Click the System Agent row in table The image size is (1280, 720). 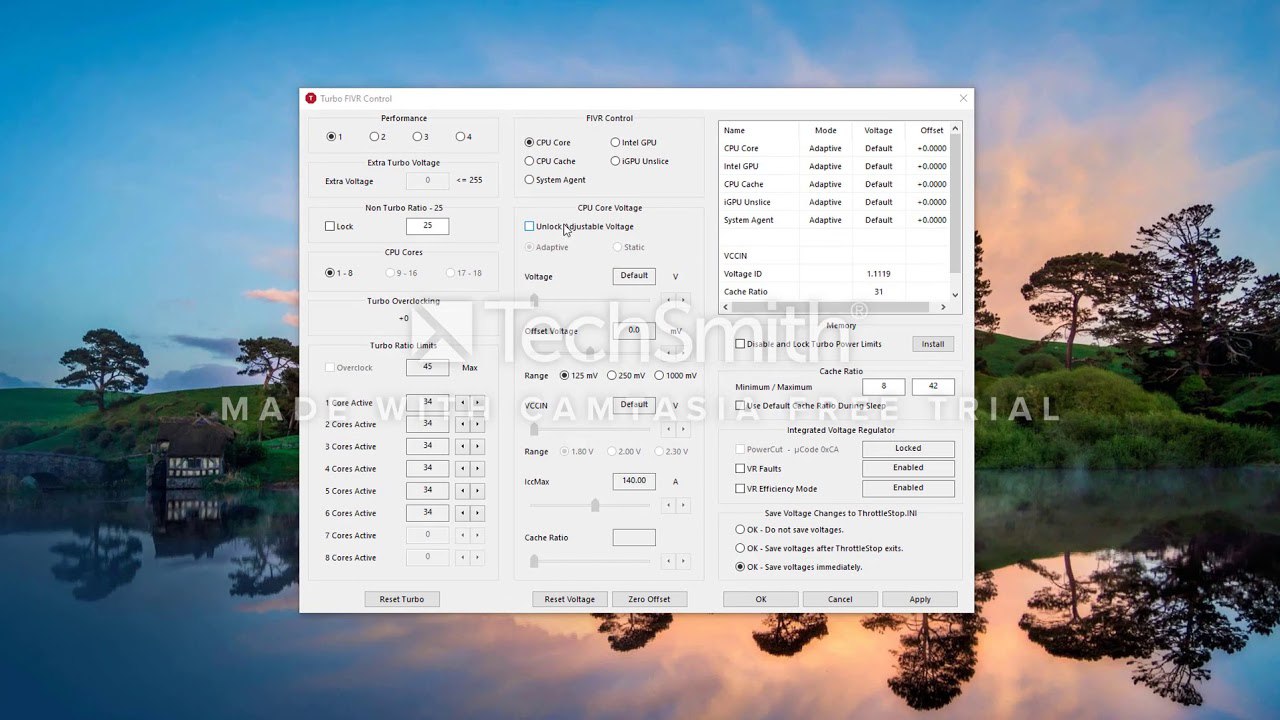pyautogui.click(x=834, y=220)
